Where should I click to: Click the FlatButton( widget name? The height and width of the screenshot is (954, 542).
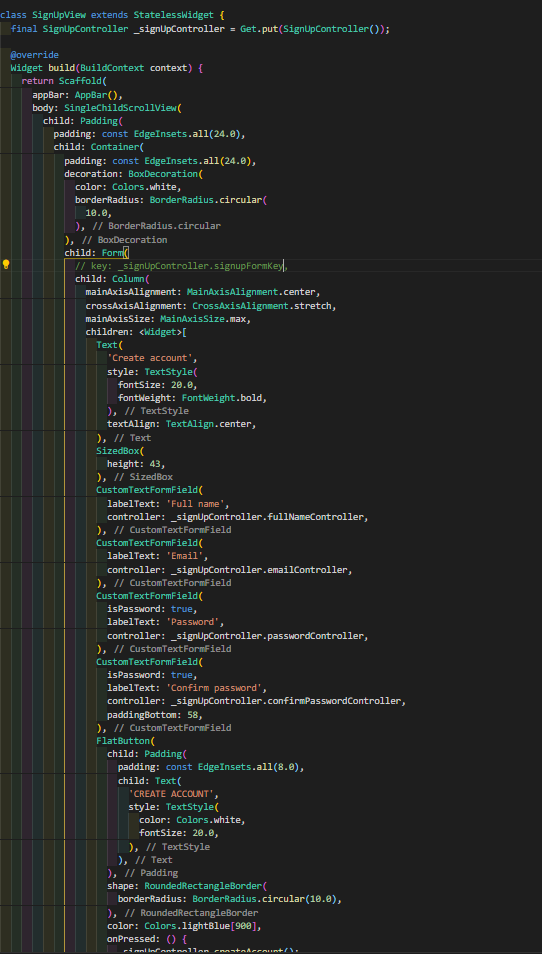tap(126, 740)
